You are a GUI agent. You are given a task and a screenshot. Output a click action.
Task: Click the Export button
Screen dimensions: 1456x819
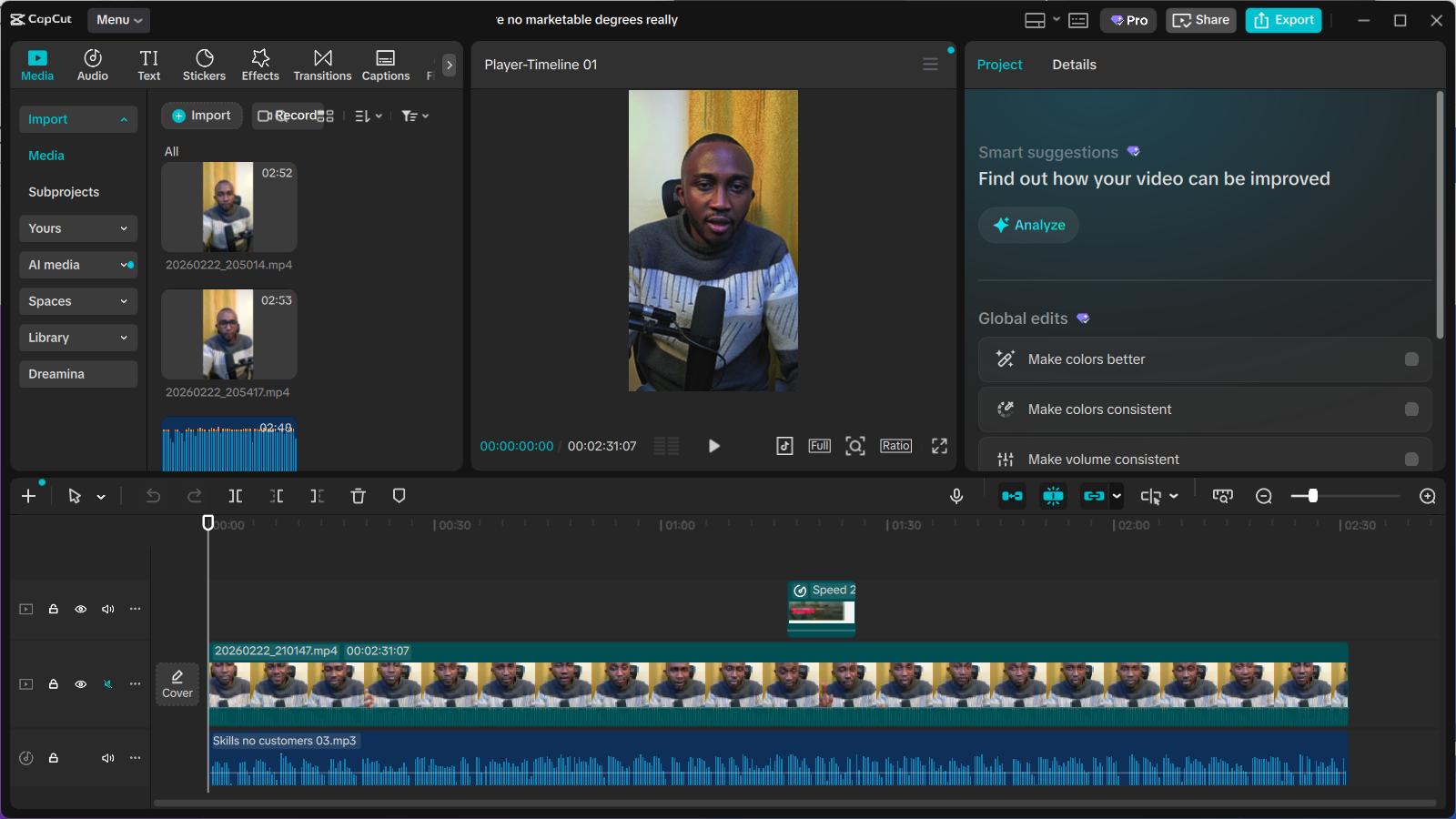tap(1283, 20)
